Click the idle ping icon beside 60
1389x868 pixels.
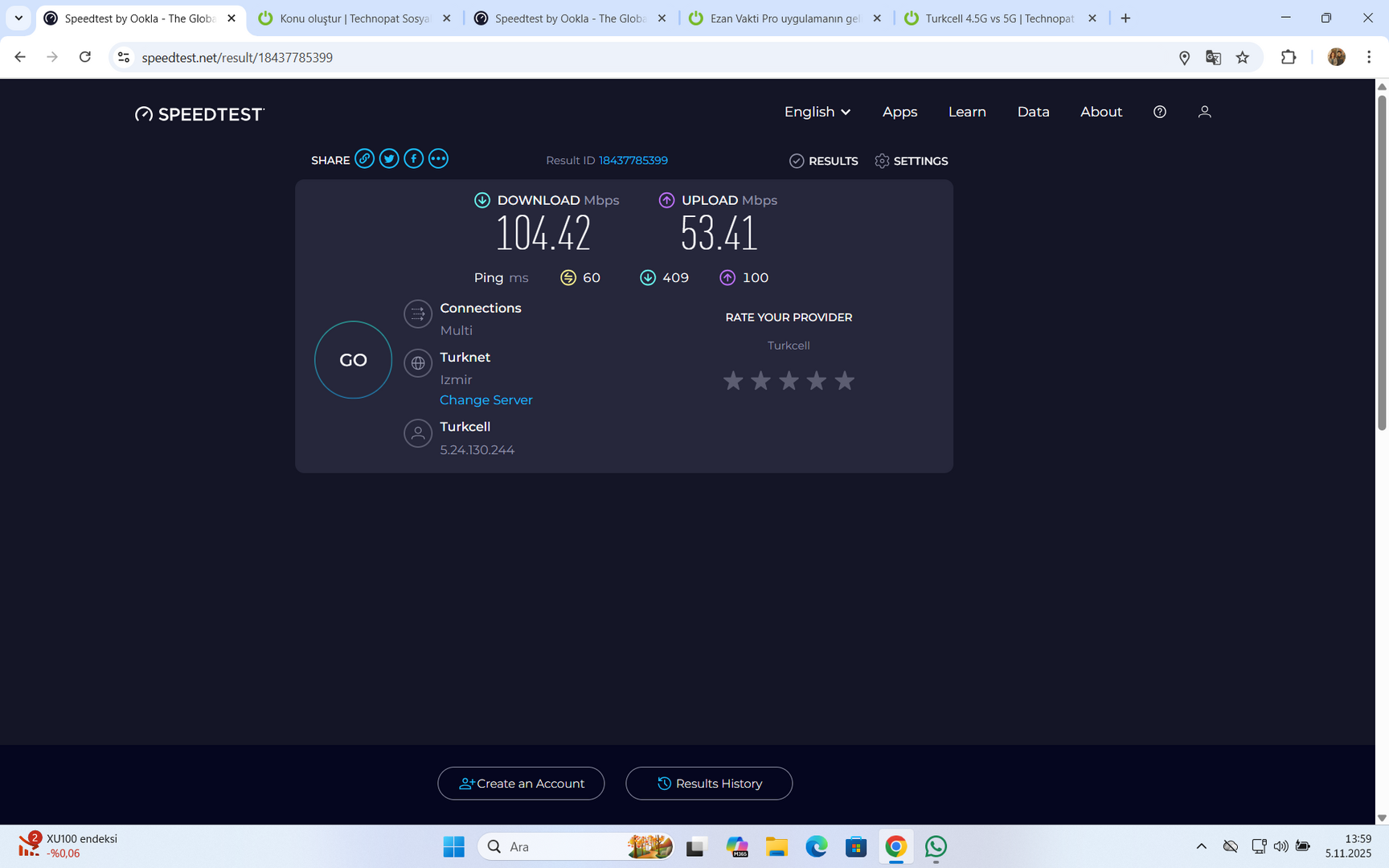568,277
